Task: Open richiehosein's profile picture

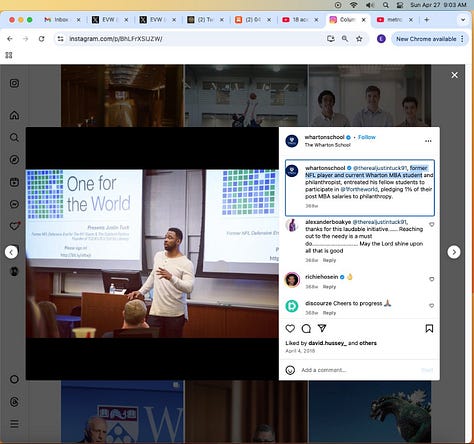Action: 292,280
